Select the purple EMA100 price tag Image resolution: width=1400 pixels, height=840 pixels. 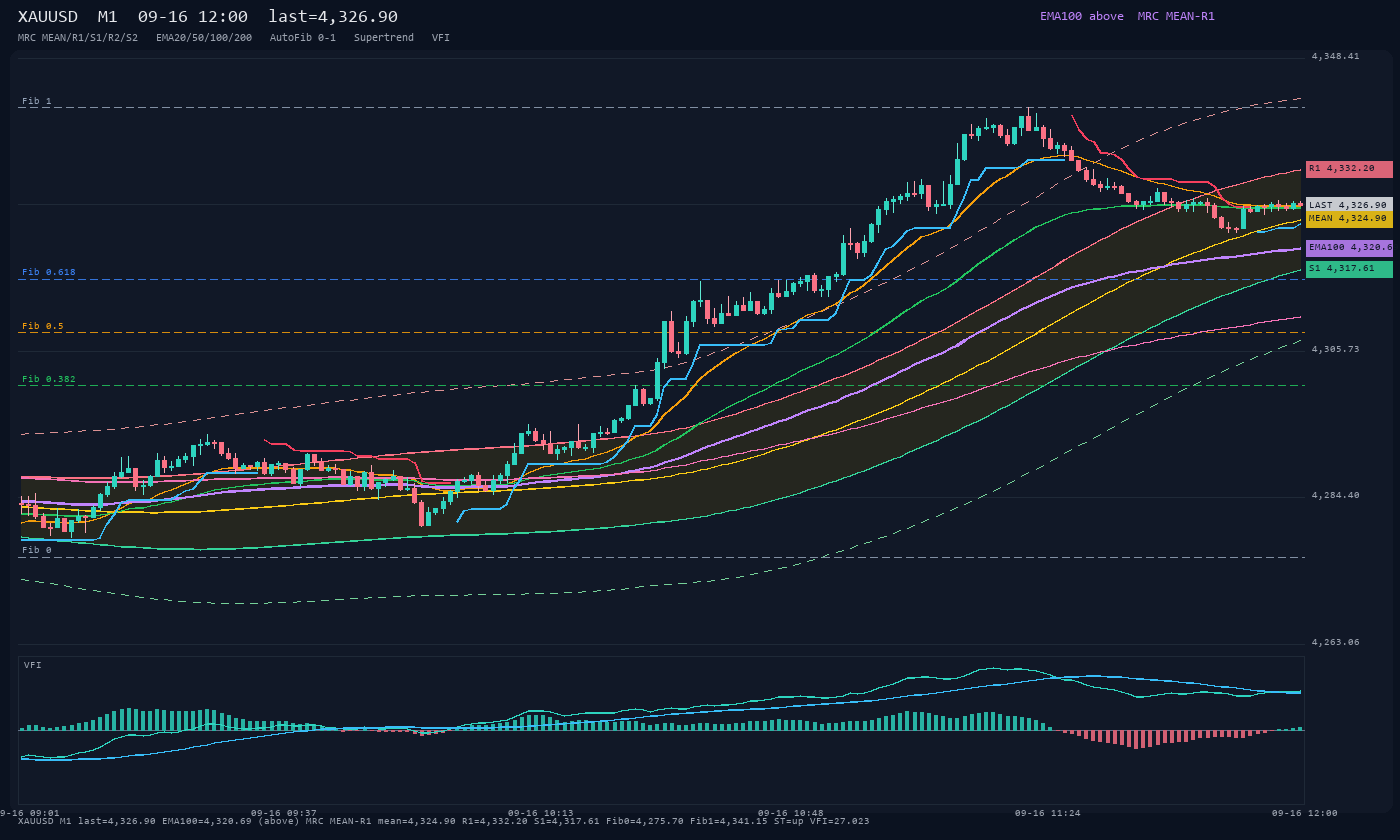click(x=1349, y=247)
